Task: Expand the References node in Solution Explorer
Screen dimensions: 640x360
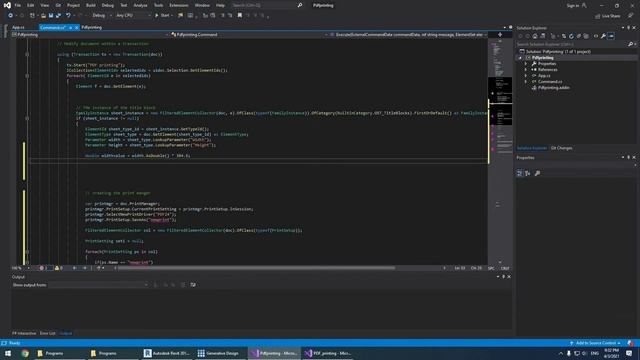Action: click(526, 70)
